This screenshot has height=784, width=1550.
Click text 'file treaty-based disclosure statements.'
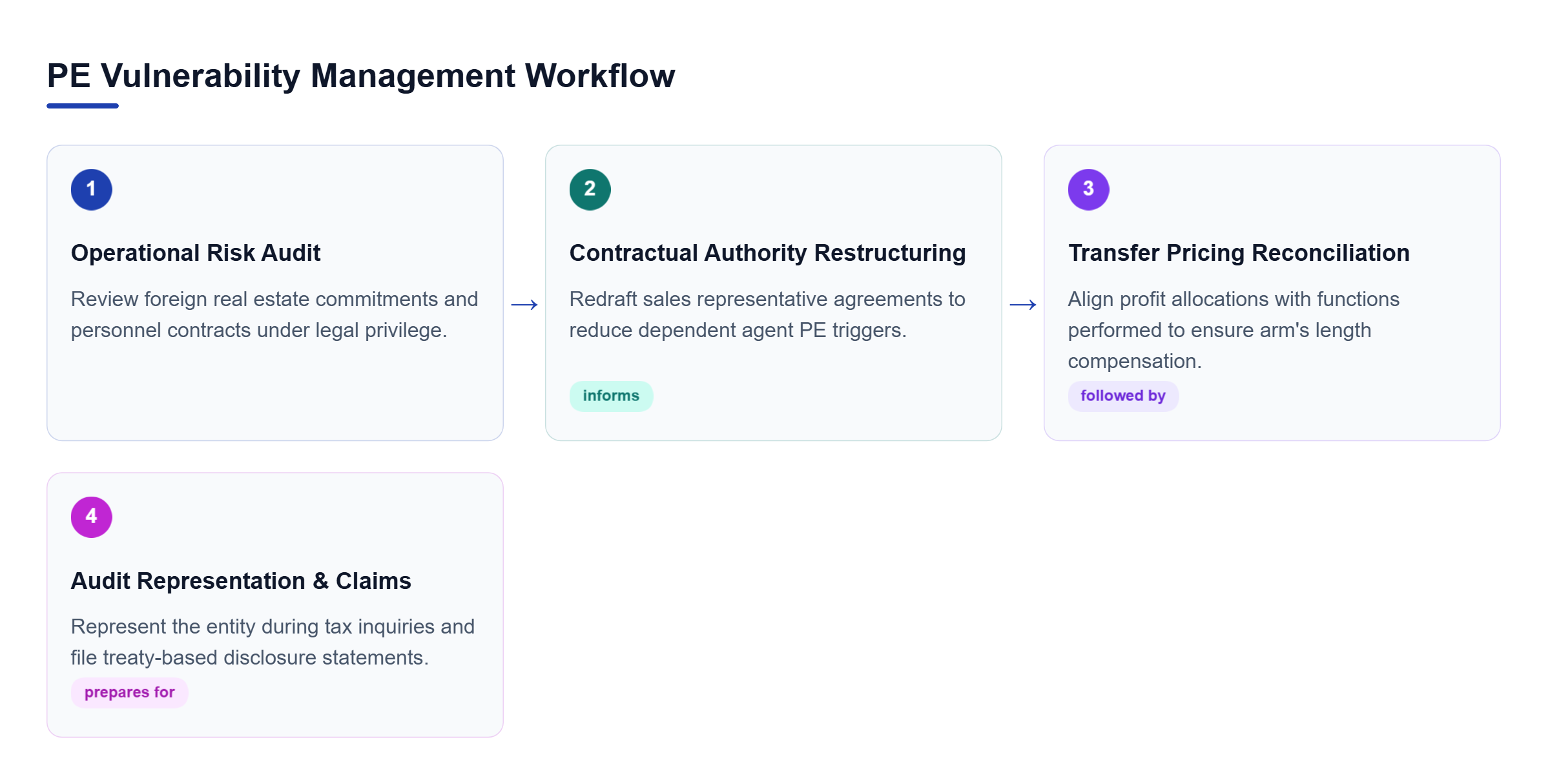point(250,657)
